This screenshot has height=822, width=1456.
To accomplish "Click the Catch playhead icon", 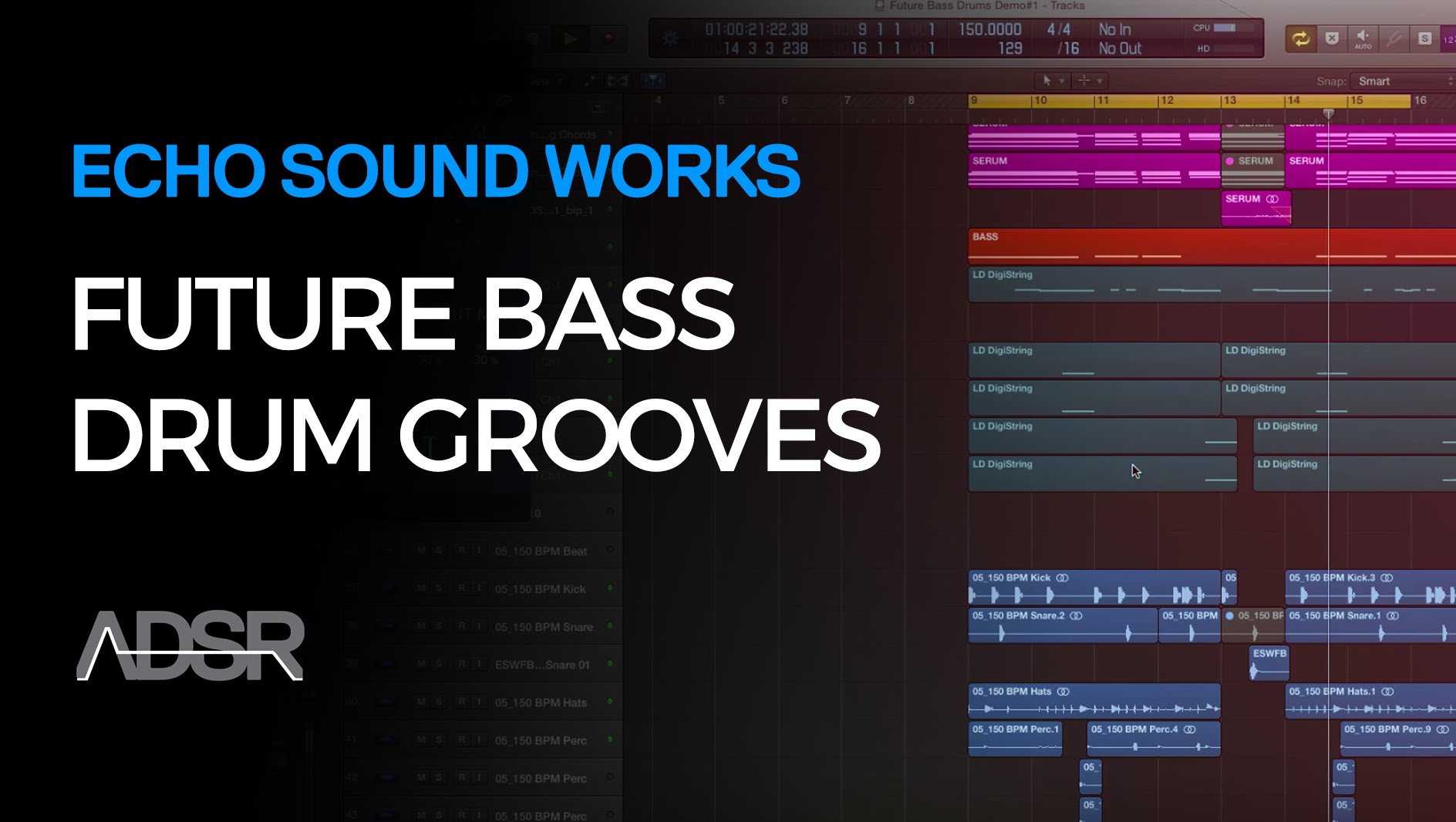I will [652, 80].
